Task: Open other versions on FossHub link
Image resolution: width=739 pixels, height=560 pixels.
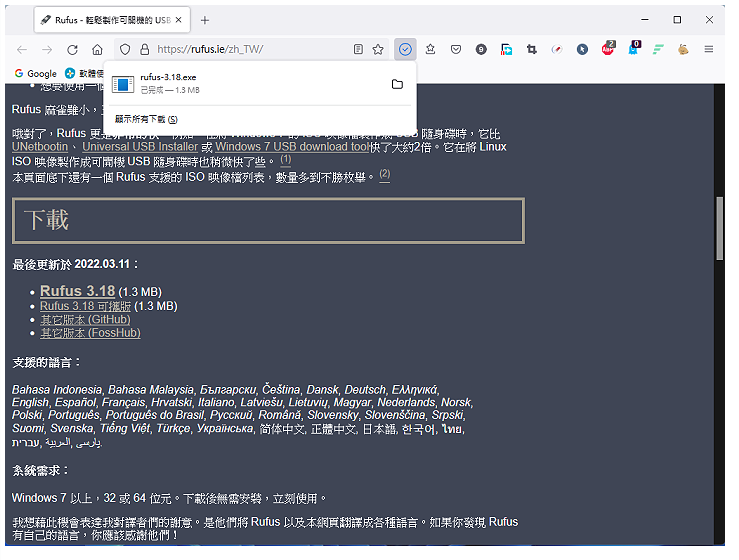Action: pos(90,333)
